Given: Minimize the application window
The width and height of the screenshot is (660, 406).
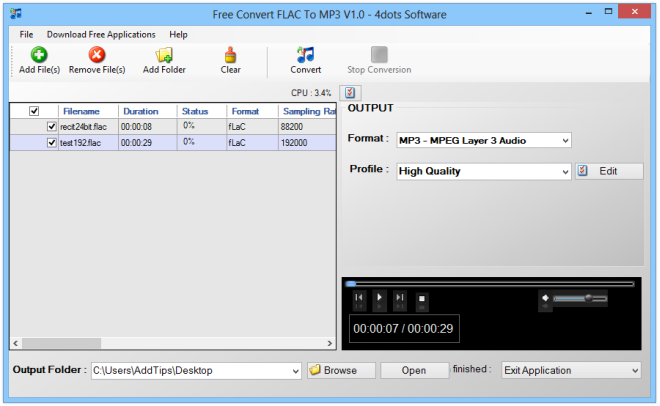Looking at the screenshot, I should pos(589,13).
